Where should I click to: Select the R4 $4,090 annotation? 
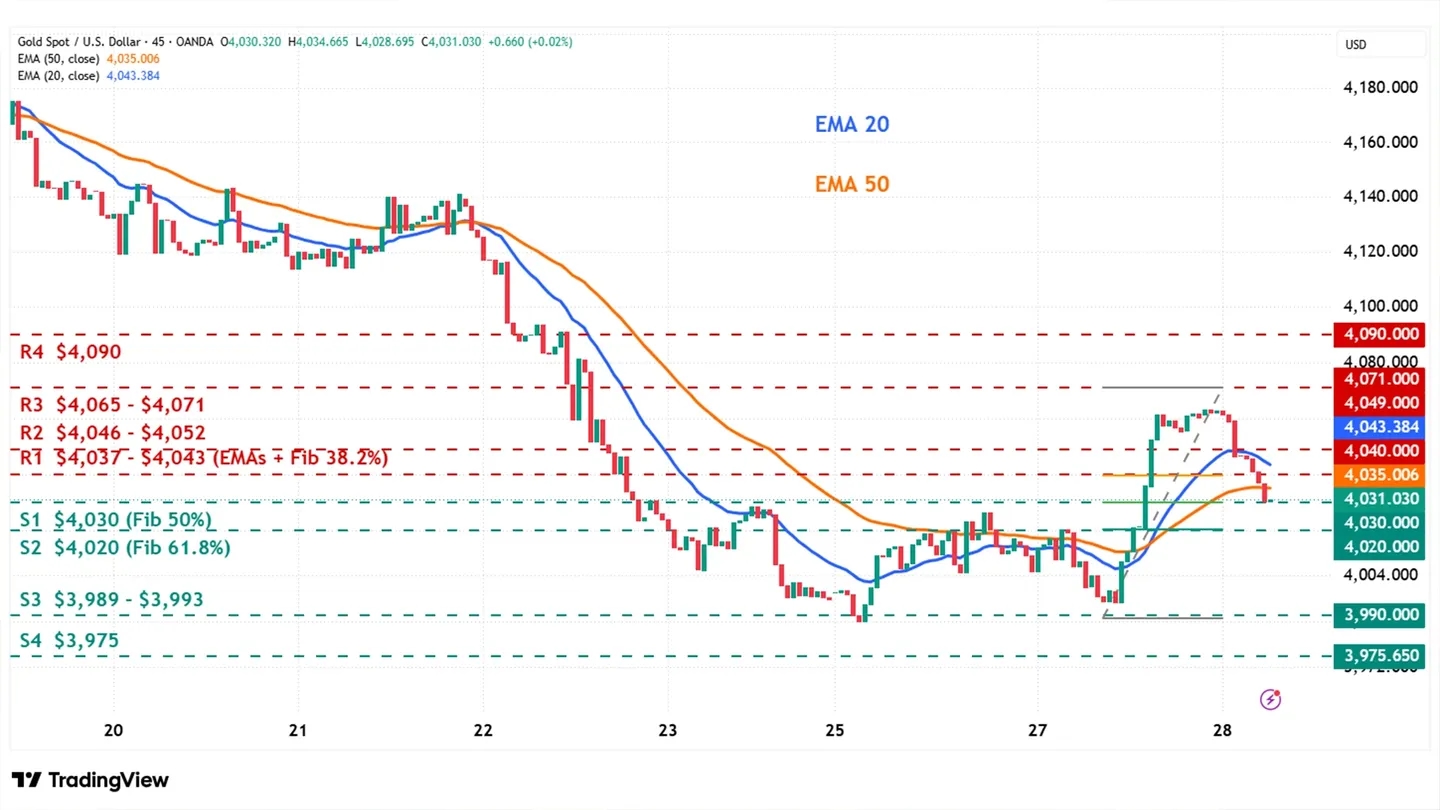71,352
